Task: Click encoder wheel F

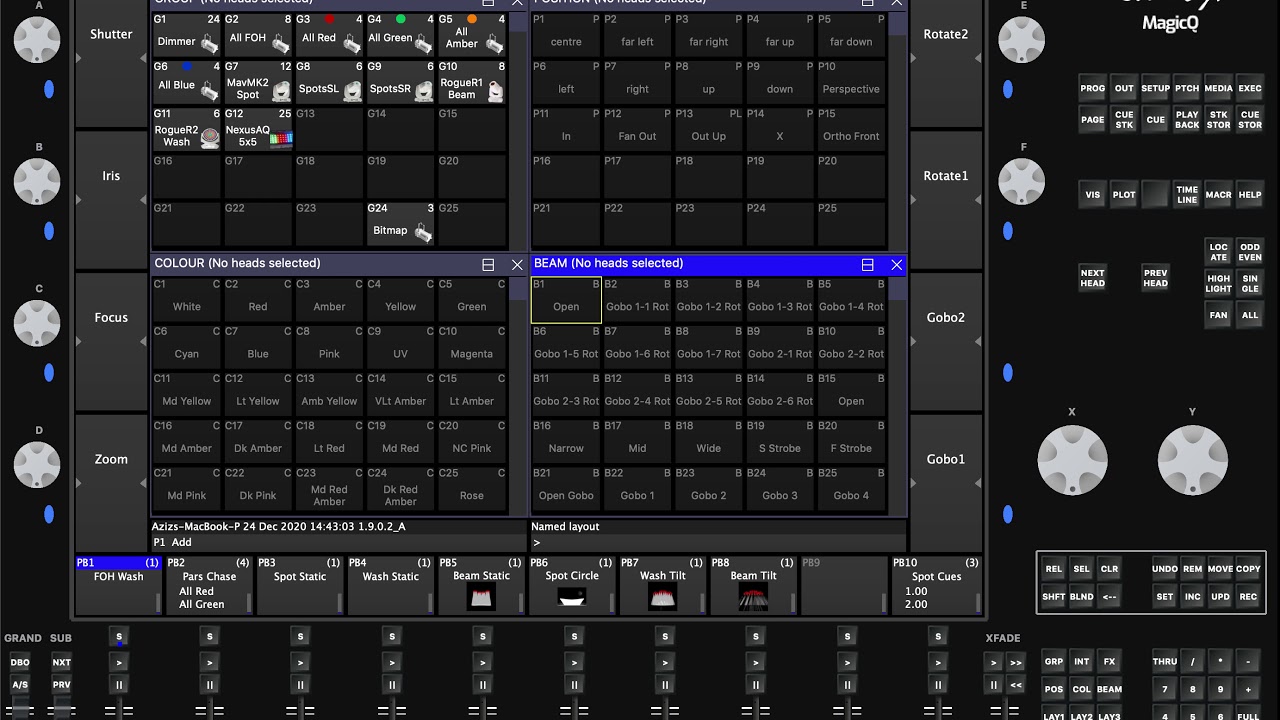Action: tap(1022, 182)
